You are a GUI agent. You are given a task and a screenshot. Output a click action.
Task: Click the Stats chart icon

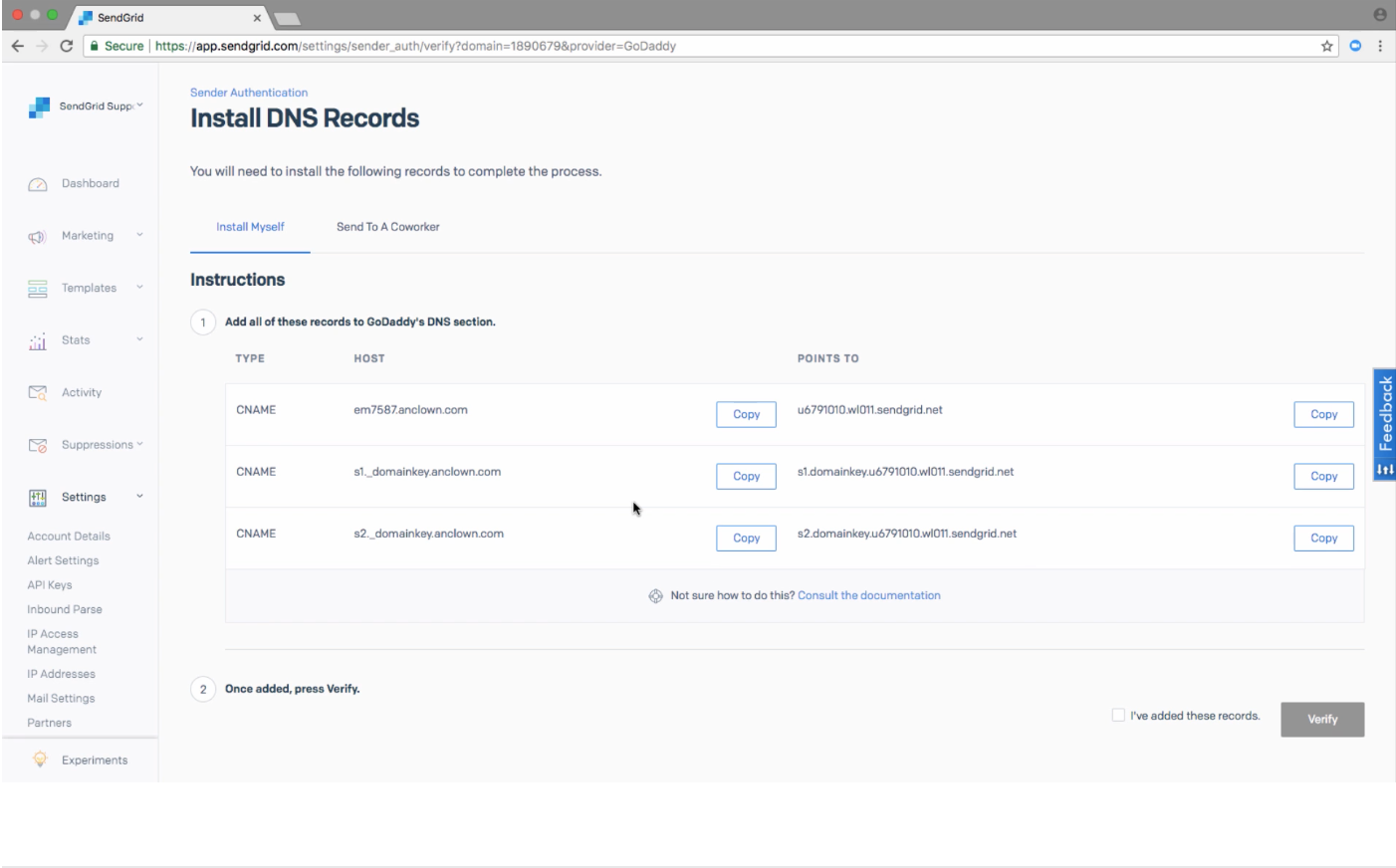point(38,341)
